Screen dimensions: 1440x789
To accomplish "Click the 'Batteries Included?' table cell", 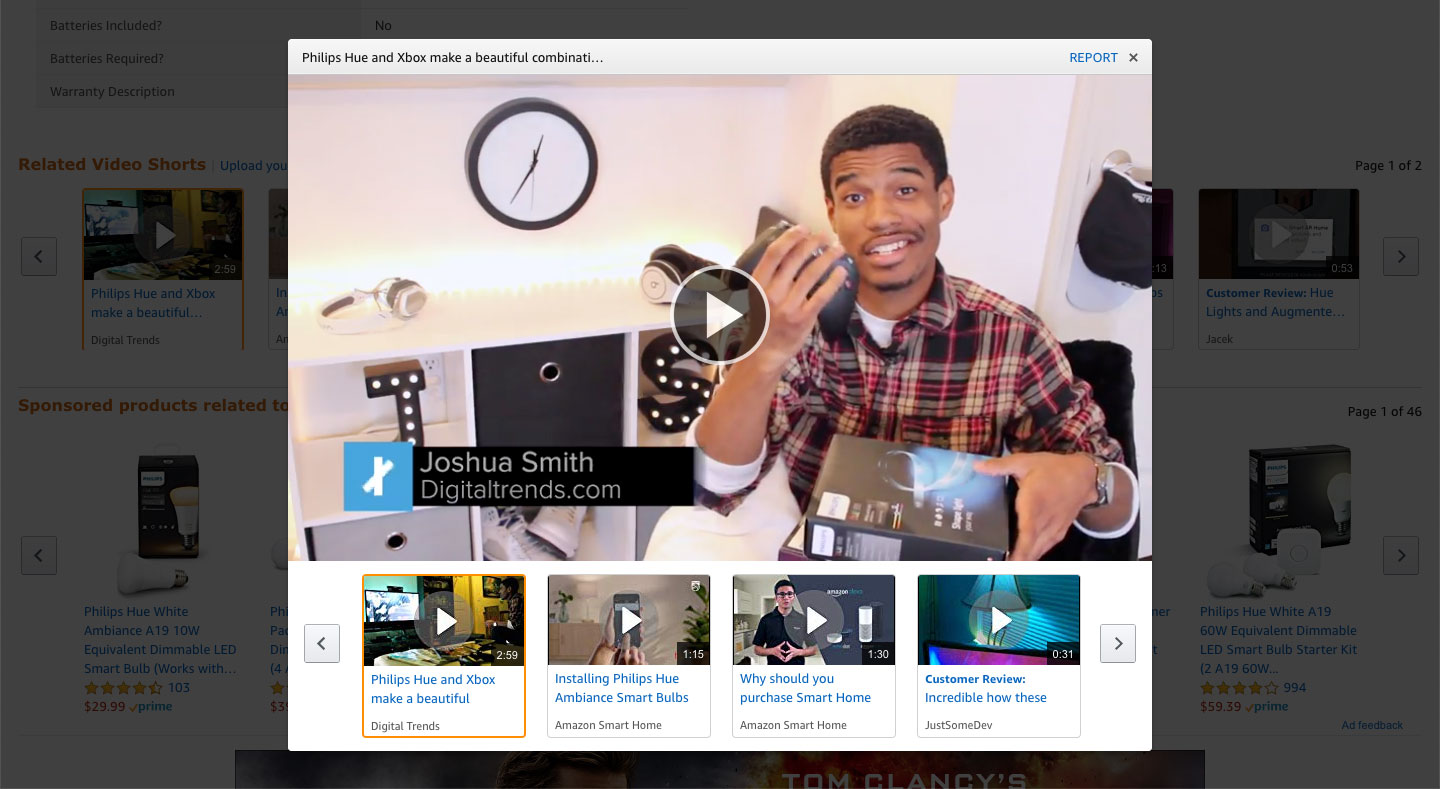I will point(198,25).
